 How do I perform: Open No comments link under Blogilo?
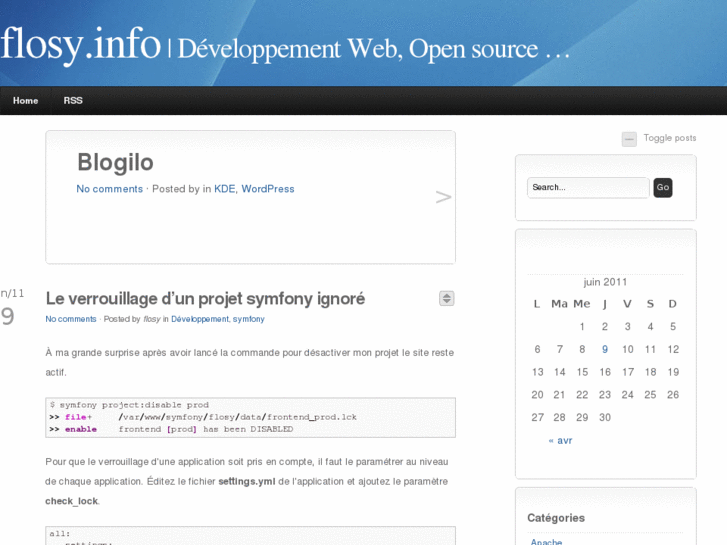pos(109,189)
